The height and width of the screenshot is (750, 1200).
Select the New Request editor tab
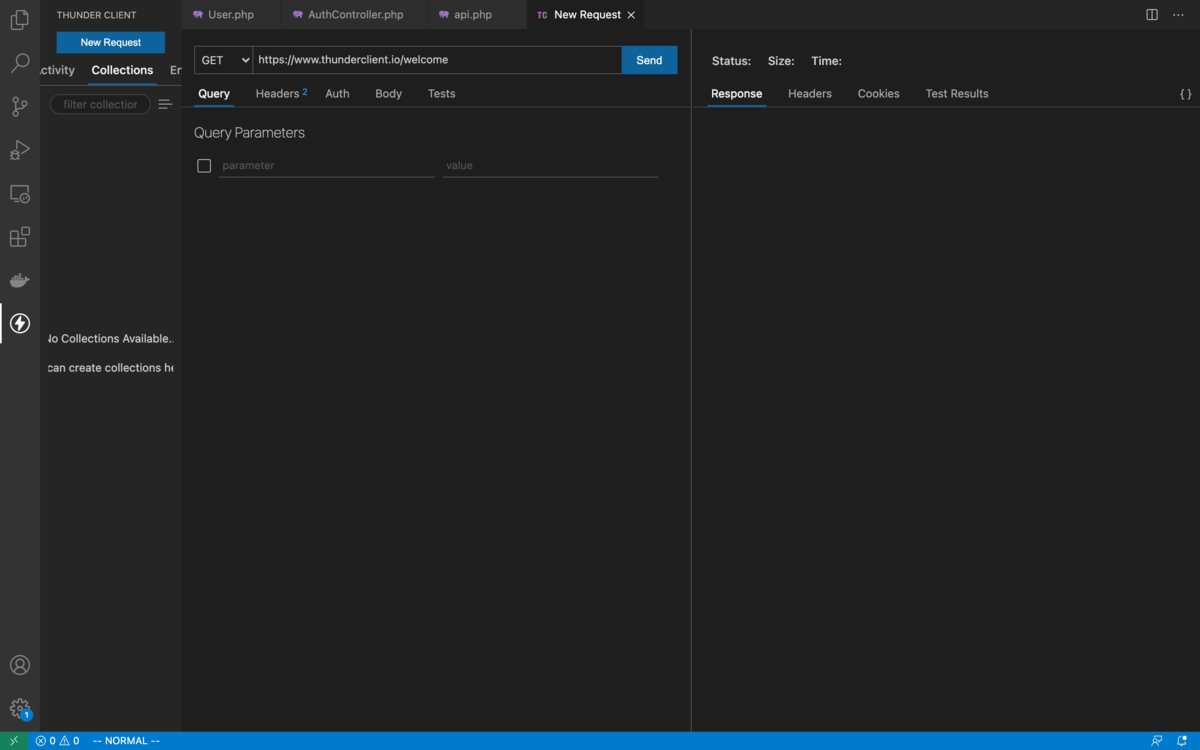586,15
